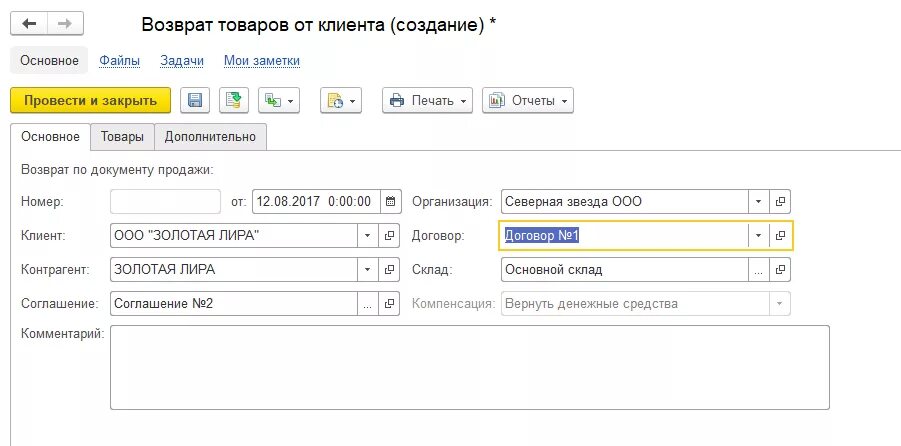This screenshot has height=446, width=901.
Task: Open Клиент record with the open icon
Action: (389, 236)
